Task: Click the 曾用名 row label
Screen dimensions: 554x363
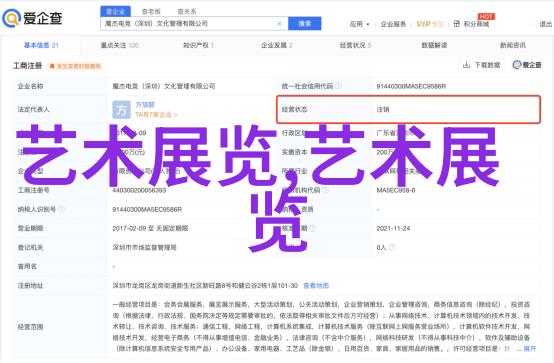Action: (27, 266)
